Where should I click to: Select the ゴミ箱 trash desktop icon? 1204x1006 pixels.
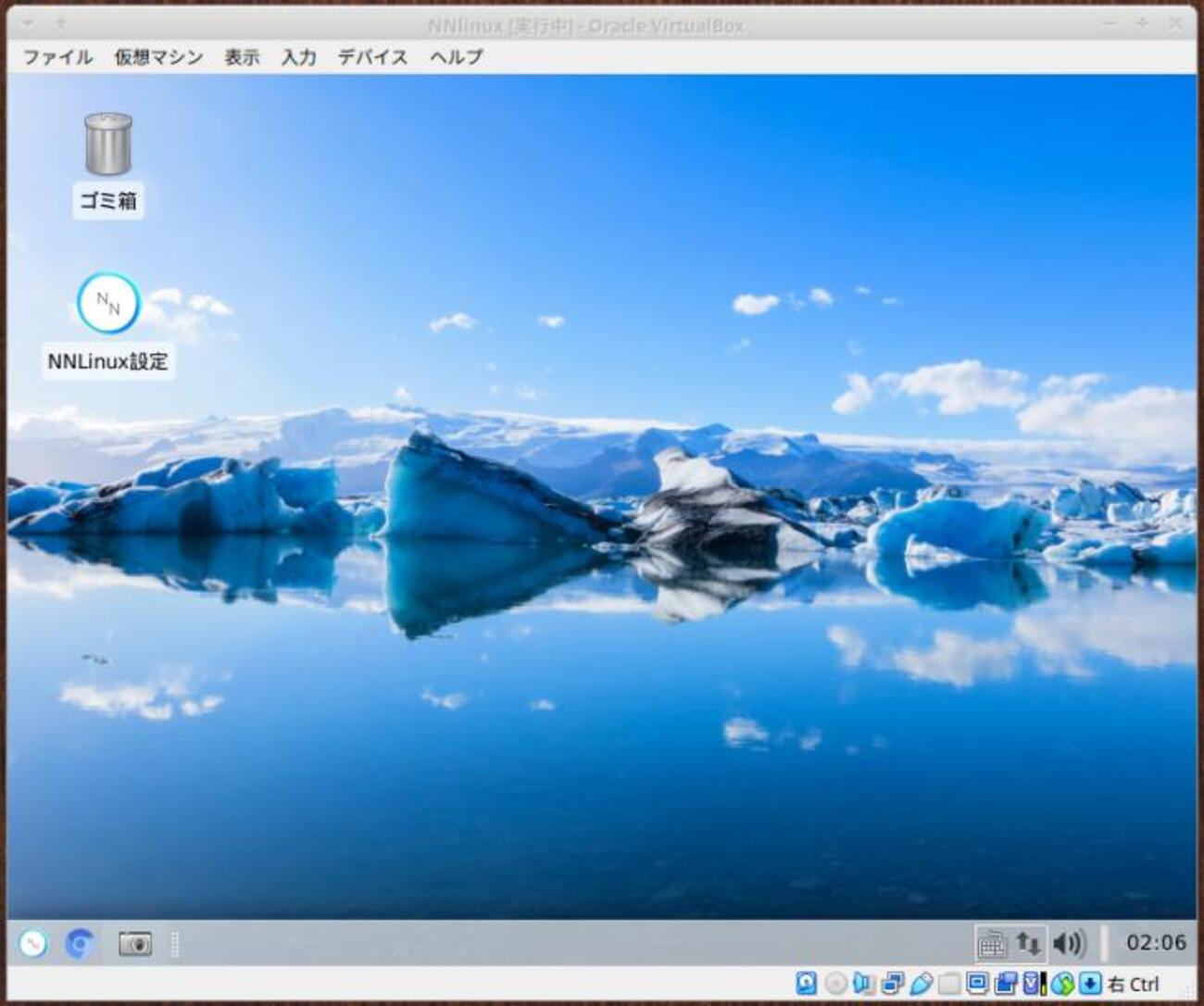pyautogui.click(x=108, y=165)
